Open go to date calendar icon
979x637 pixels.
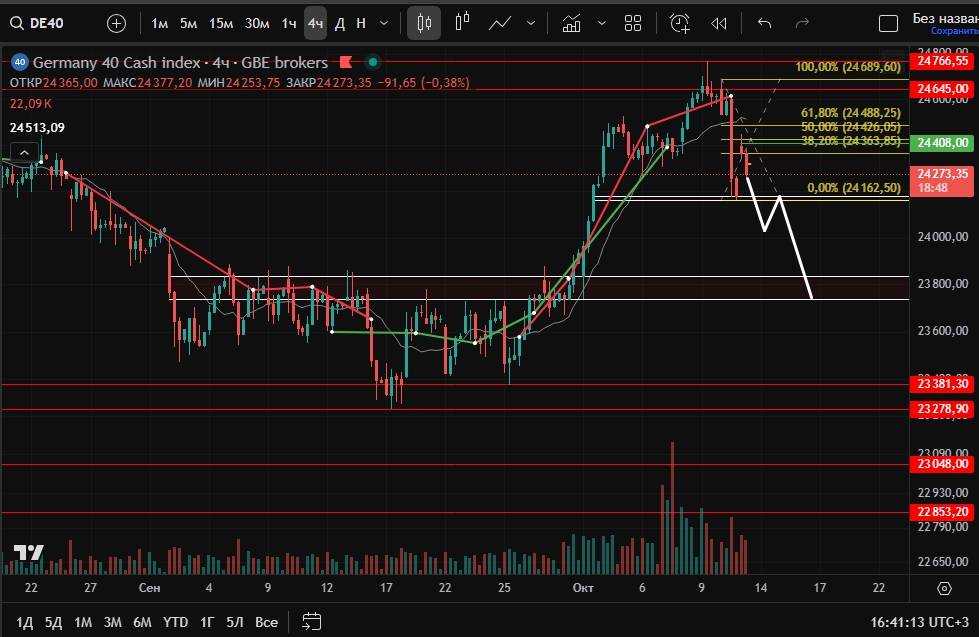311,622
